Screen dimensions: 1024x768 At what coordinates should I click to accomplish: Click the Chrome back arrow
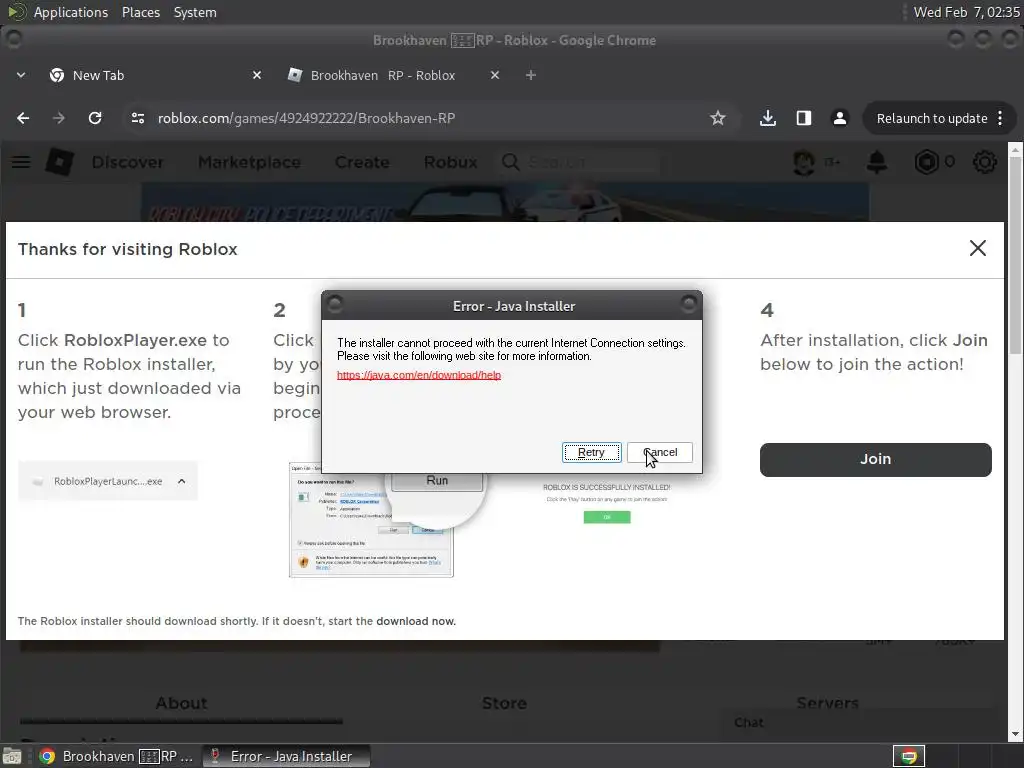coord(23,118)
